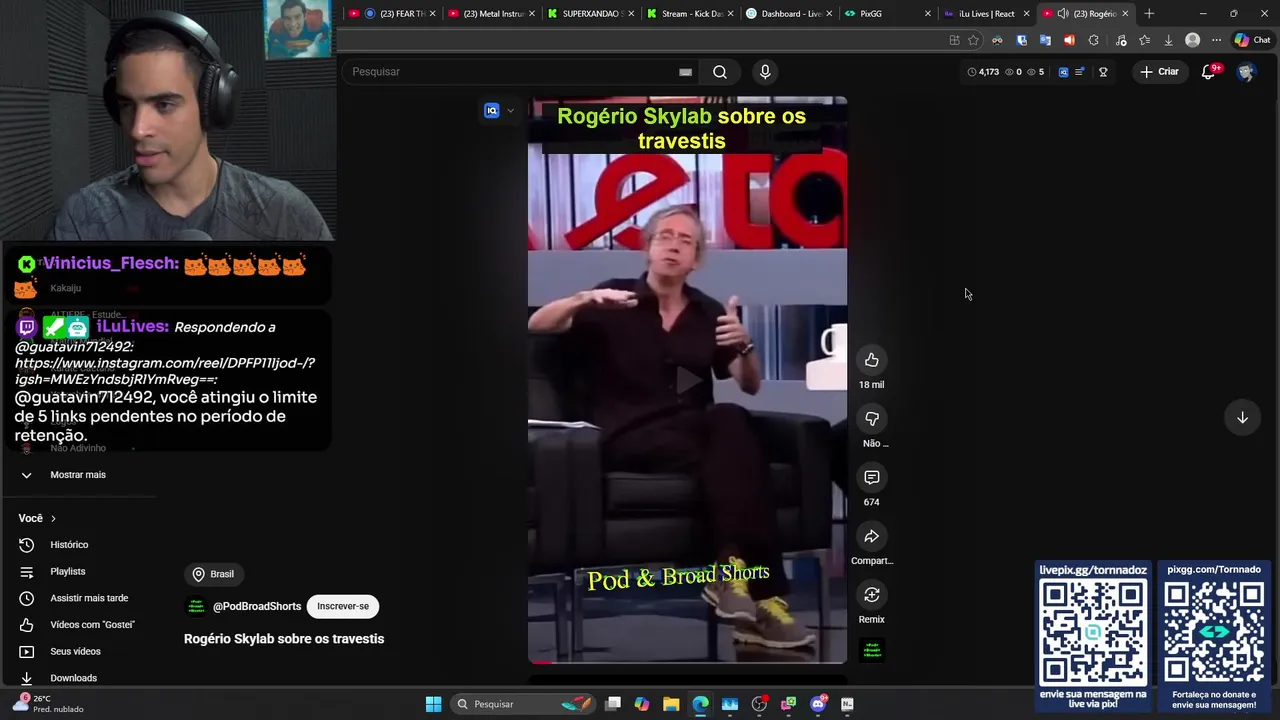Open the browser profile icon
The image size is (1280, 720).
coord(1192,40)
